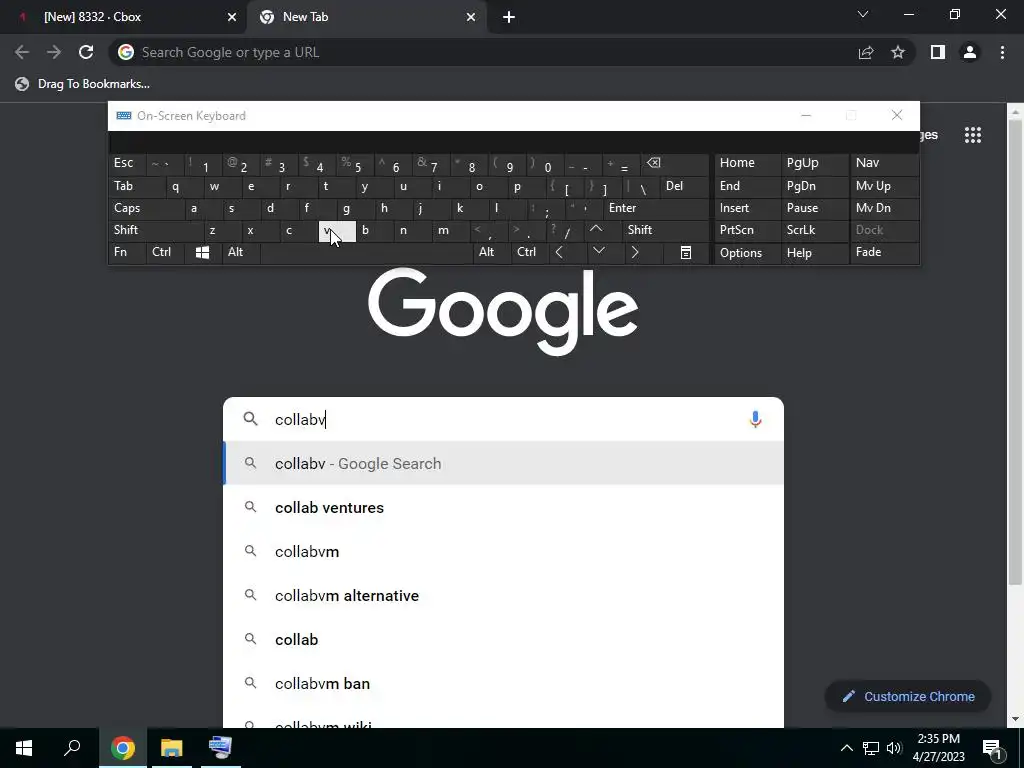Click the Chrome taskbar icon

(x=123, y=748)
